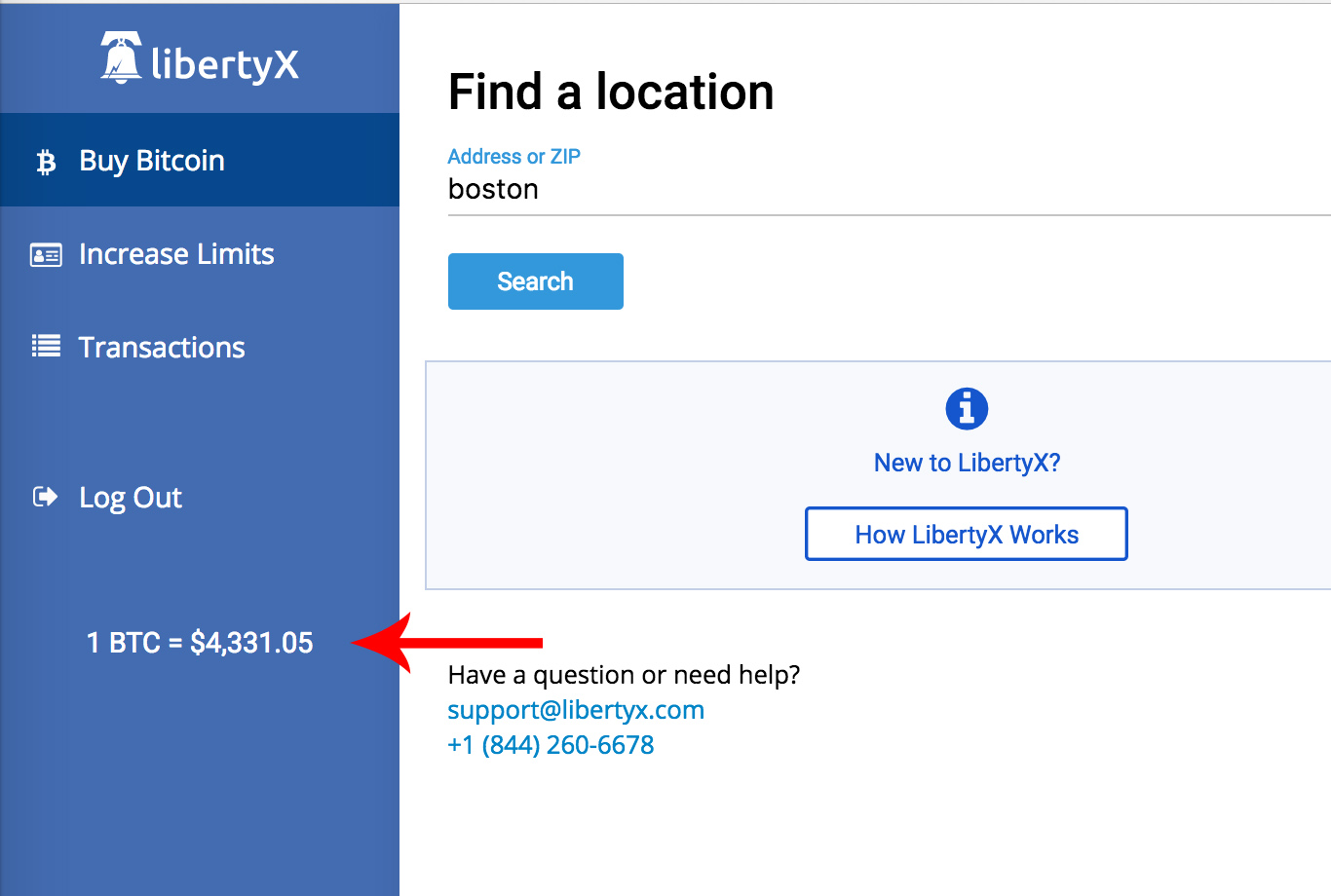Focus the address field containing boston
This screenshot has width=1331, height=896.
(877, 189)
